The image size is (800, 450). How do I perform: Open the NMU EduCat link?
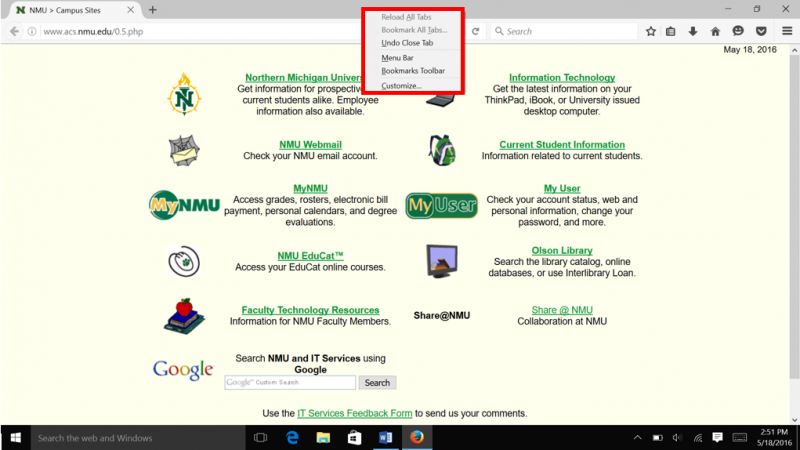coord(310,256)
